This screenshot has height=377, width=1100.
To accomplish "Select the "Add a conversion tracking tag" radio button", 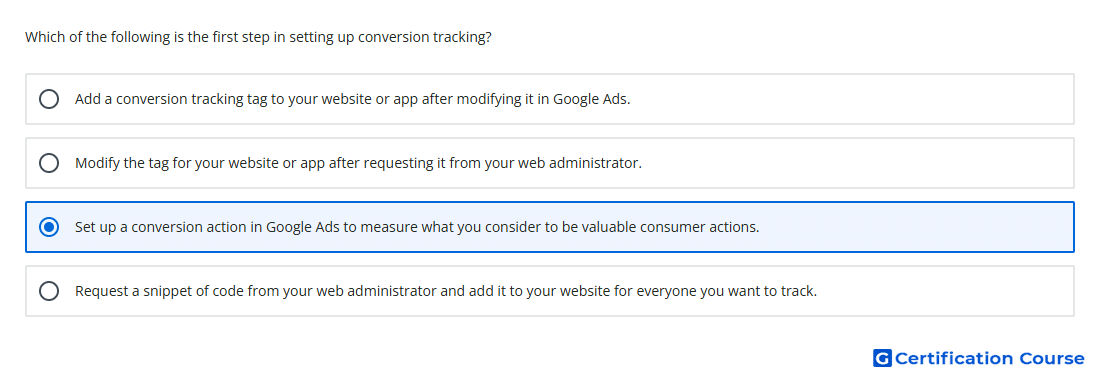I will click(49, 99).
